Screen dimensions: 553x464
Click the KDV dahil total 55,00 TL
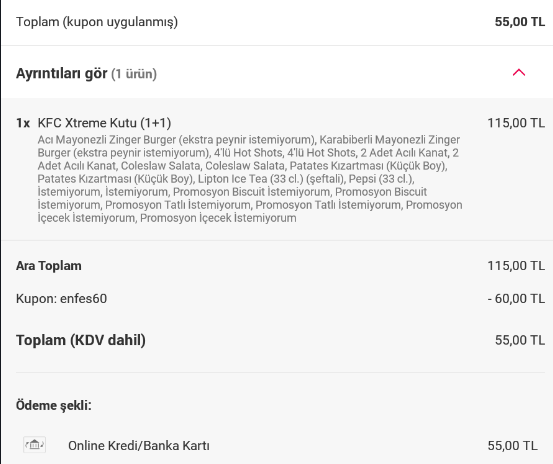point(520,340)
